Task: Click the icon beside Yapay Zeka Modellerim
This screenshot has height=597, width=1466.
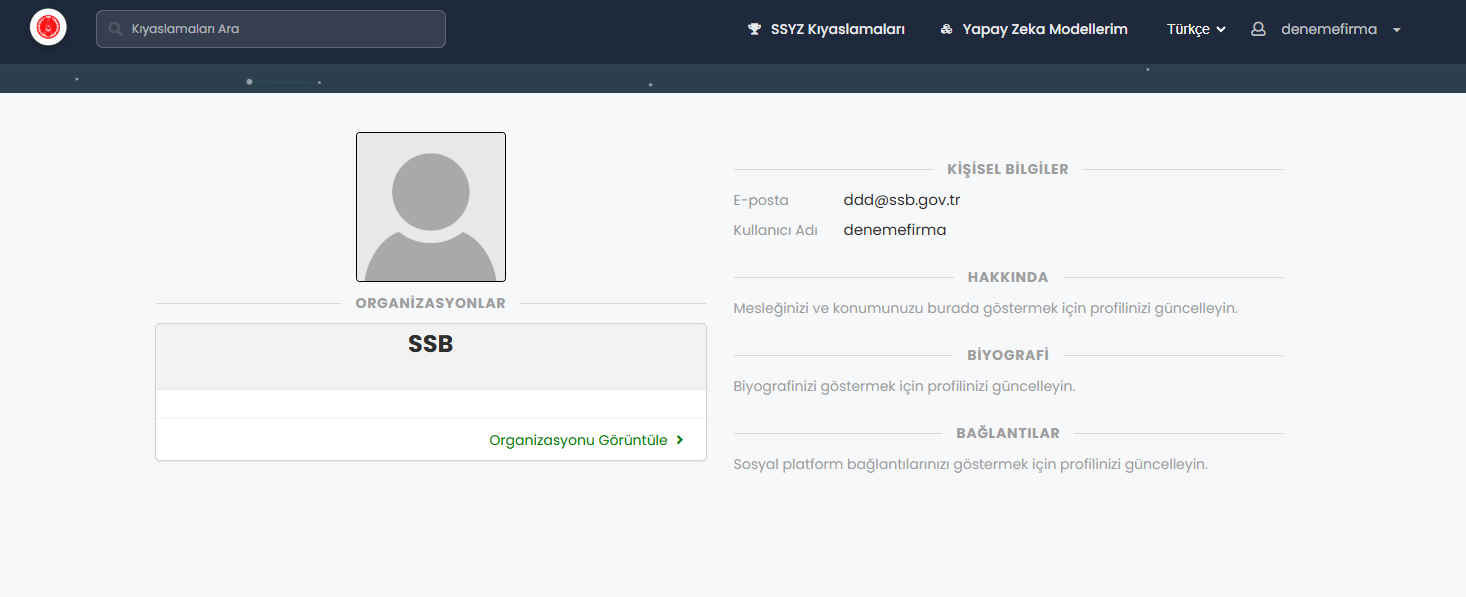Action: (946, 30)
